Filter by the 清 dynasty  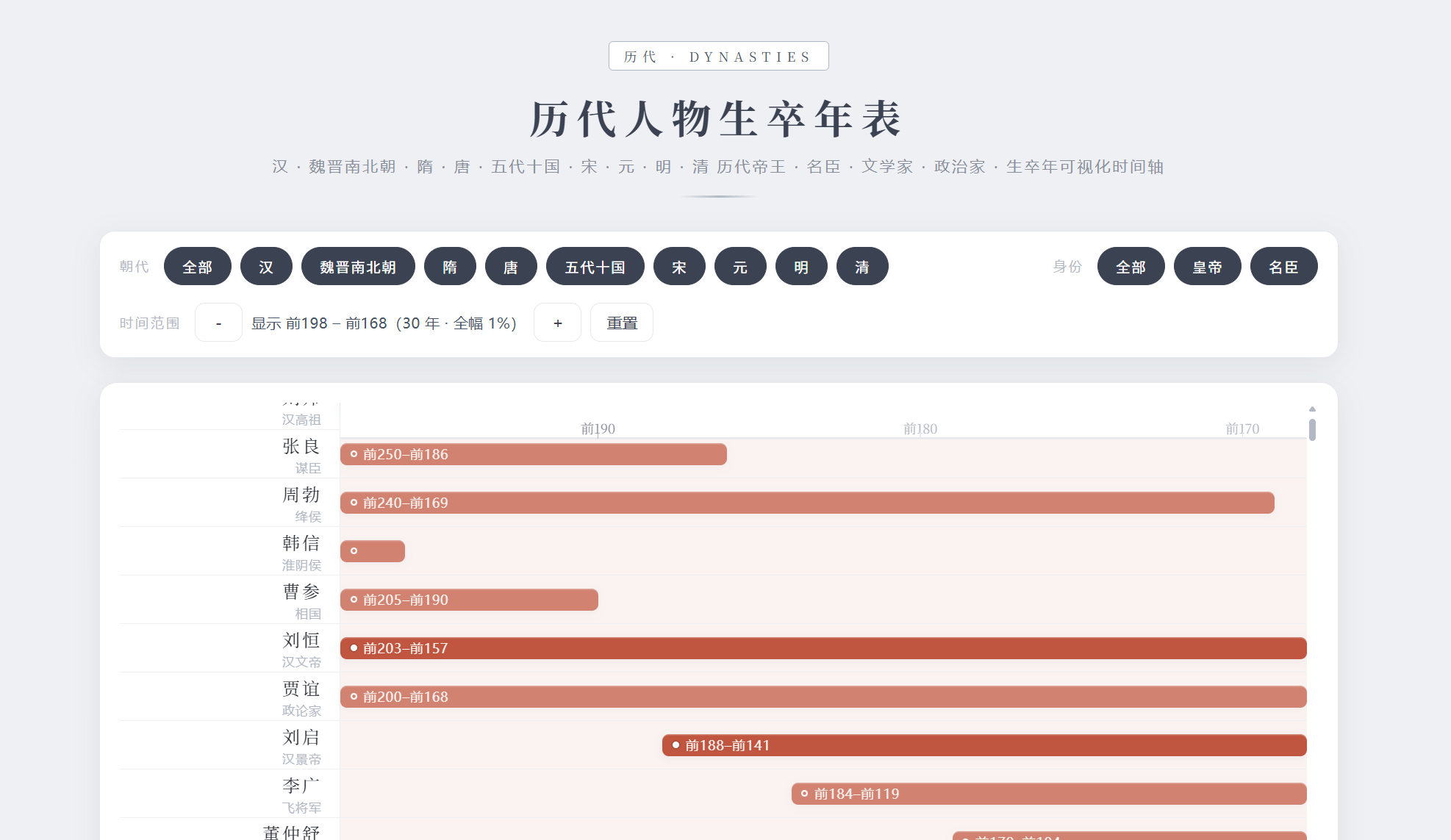862,267
